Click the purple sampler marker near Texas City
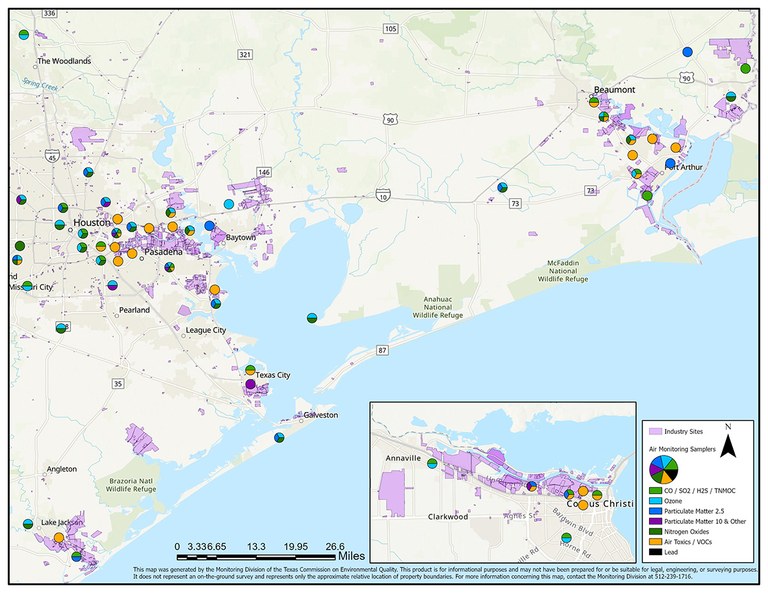768x593 pixels. point(250,384)
